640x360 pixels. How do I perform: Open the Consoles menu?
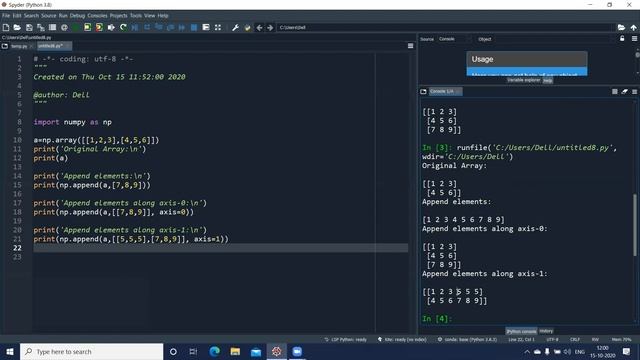(97, 16)
